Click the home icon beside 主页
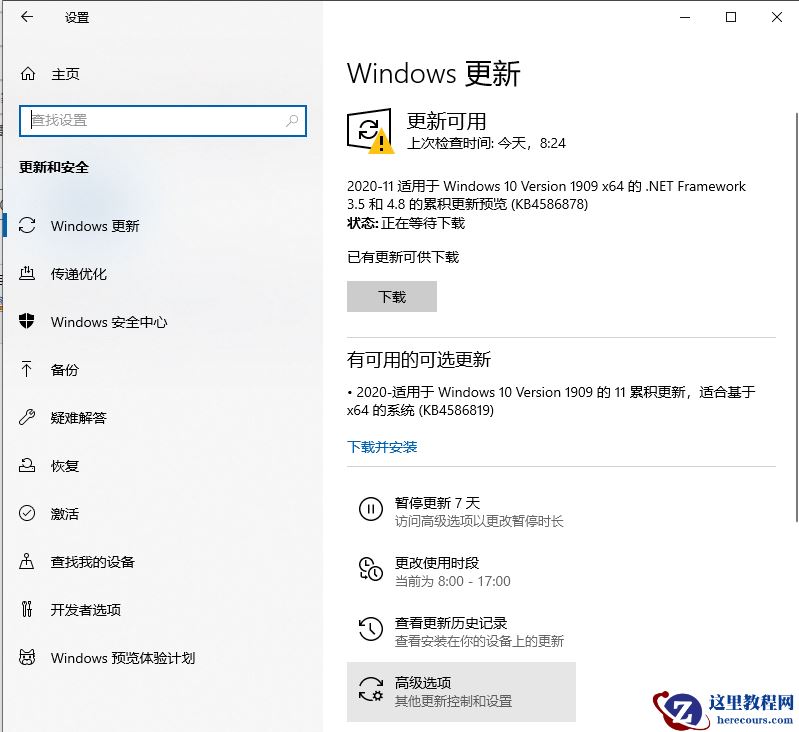This screenshot has width=799, height=732. click(x=28, y=74)
